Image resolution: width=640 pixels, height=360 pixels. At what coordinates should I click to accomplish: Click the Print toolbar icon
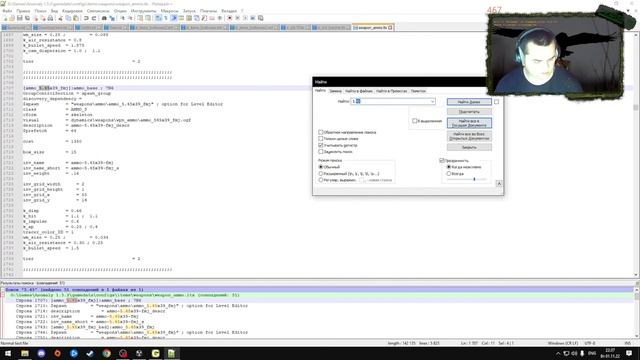point(50,18)
